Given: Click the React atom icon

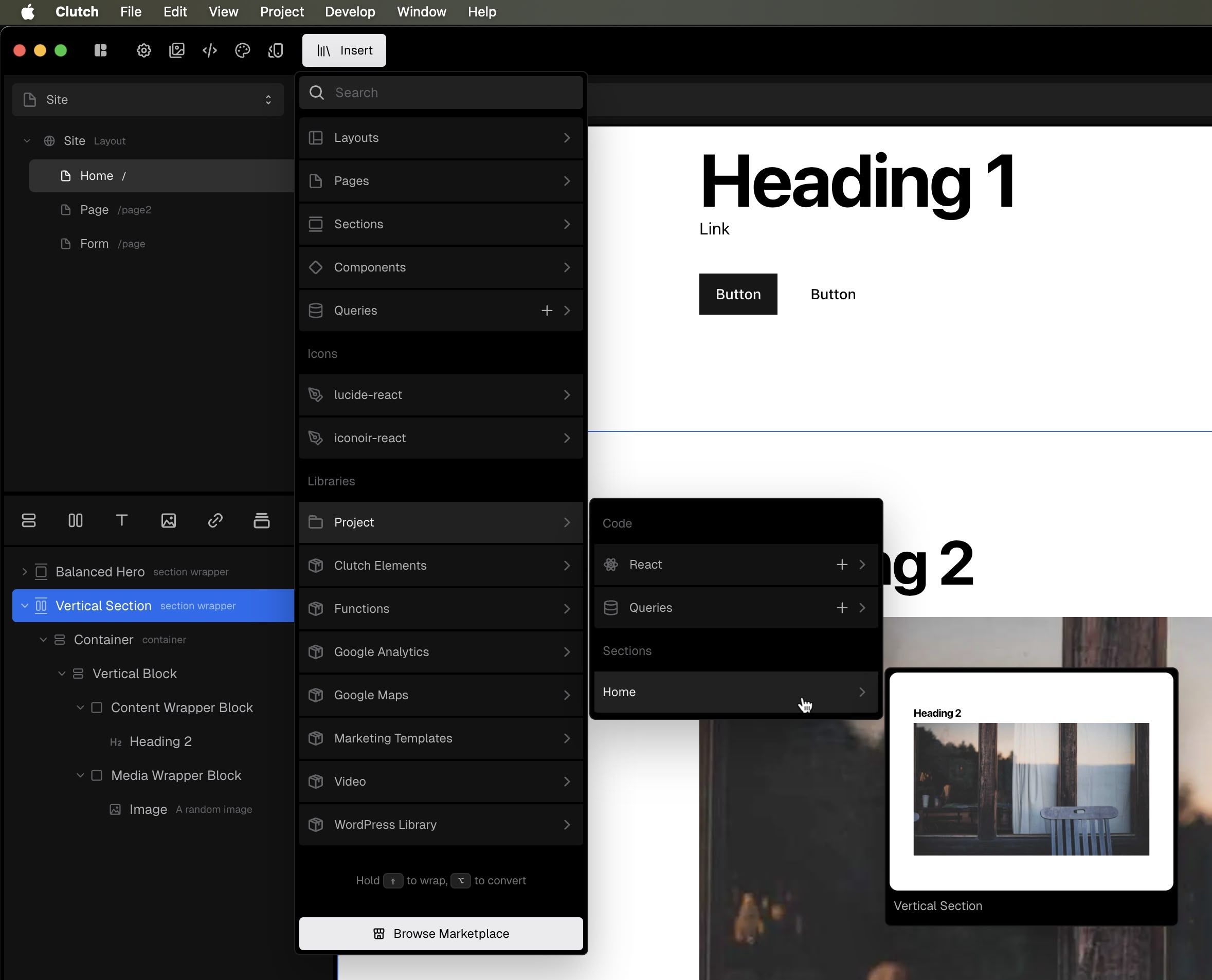Looking at the screenshot, I should pos(611,565).
